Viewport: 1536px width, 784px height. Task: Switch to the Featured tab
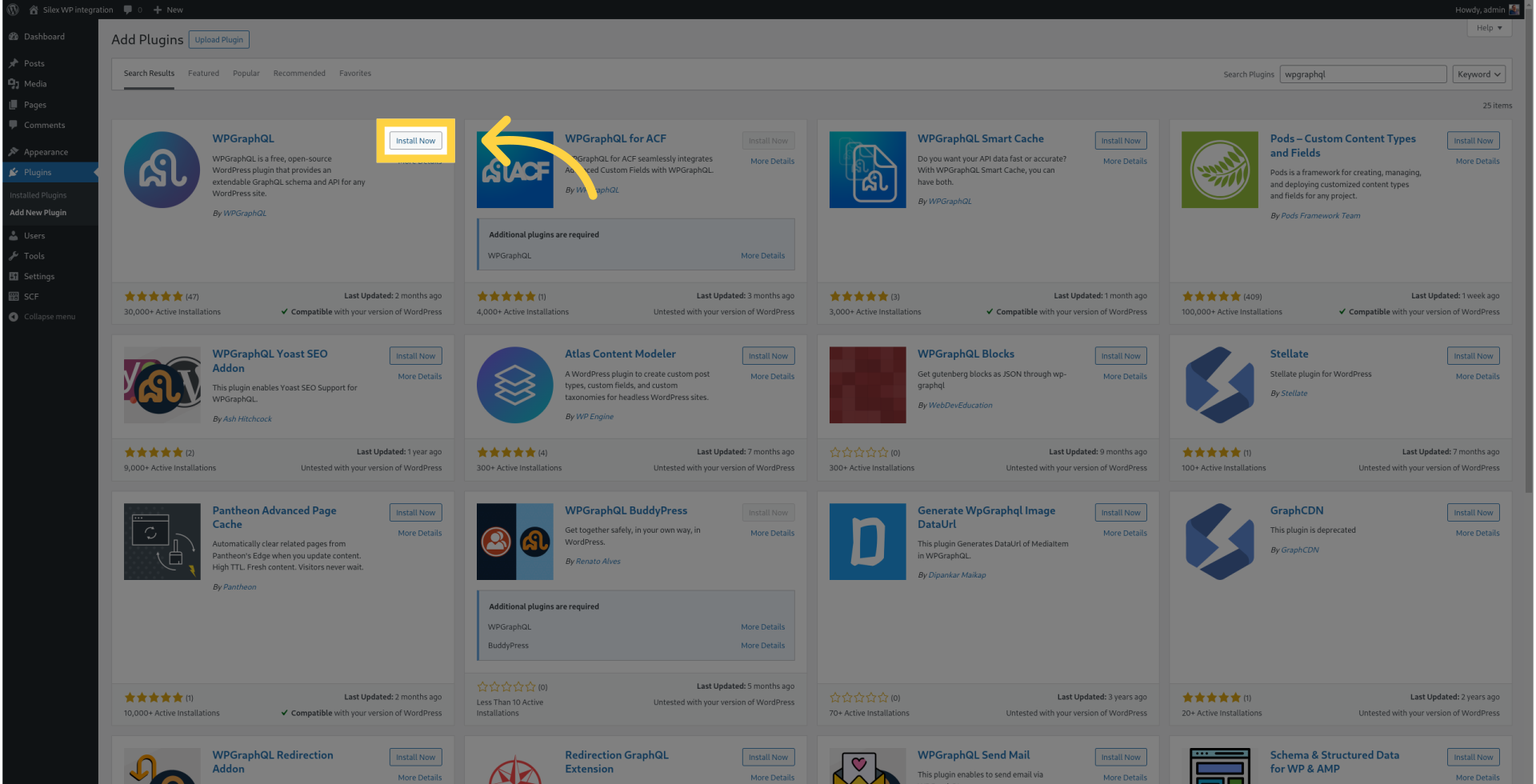[203, 74]
